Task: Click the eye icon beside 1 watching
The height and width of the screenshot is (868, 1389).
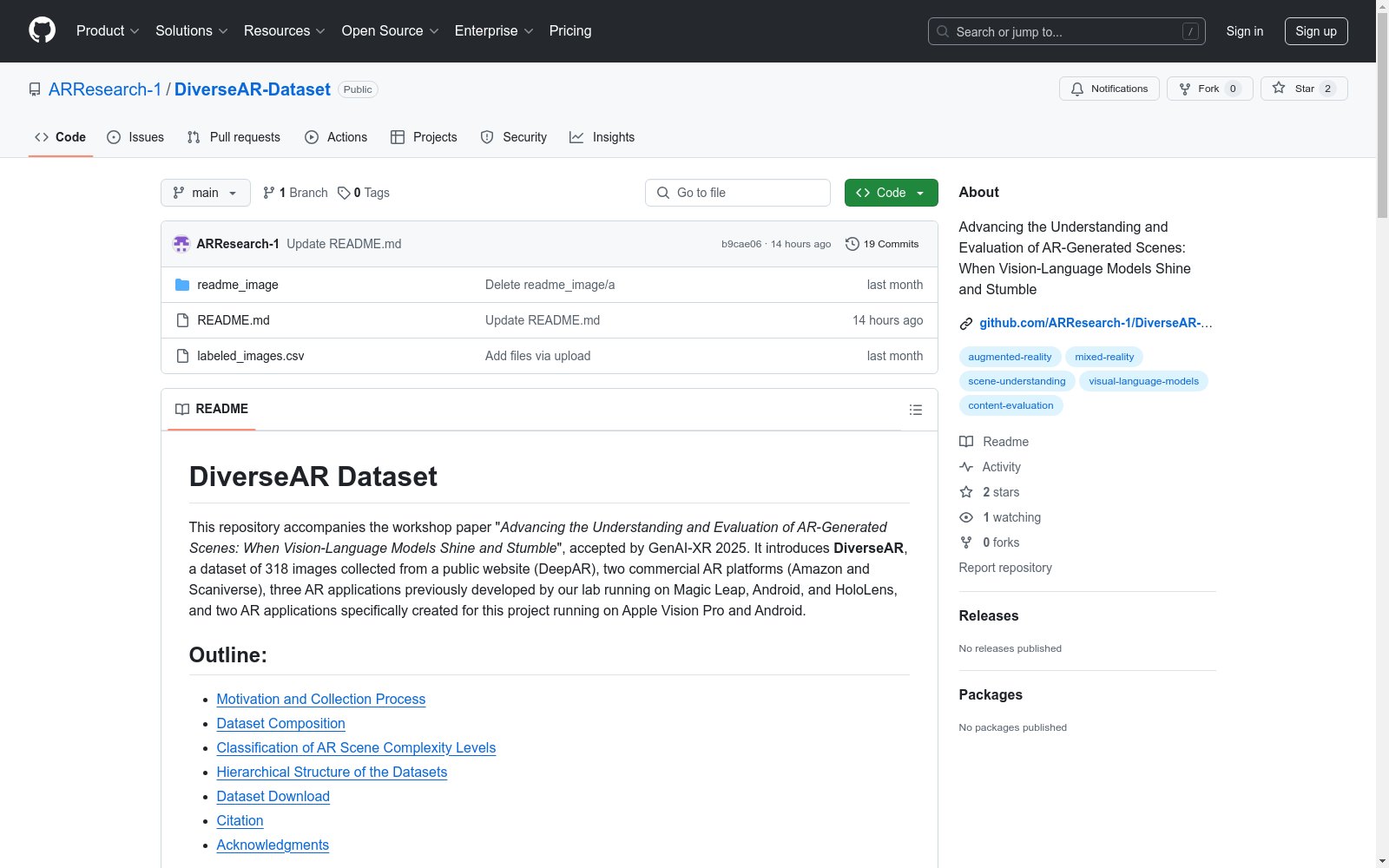Action: [x=966, y=517]
